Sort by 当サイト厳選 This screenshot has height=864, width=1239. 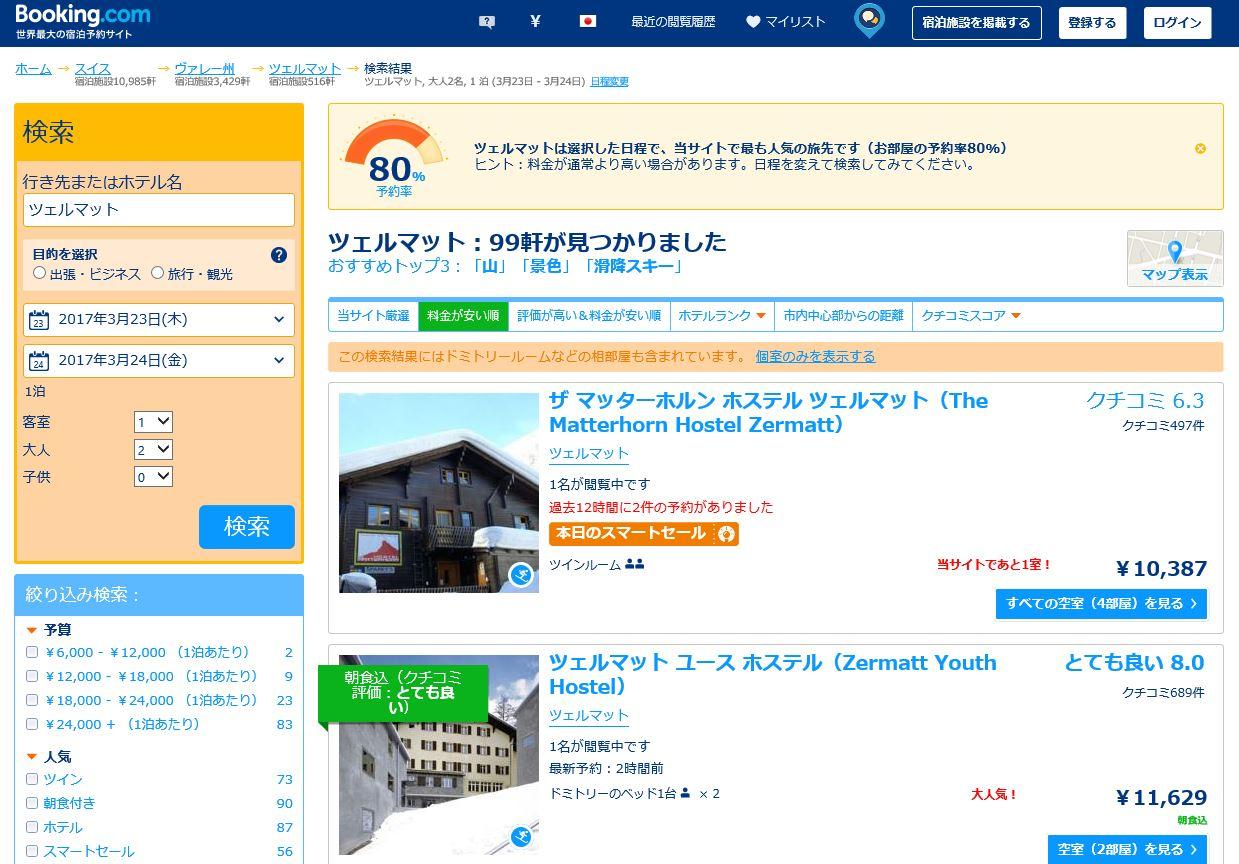(x=373, y=316)
